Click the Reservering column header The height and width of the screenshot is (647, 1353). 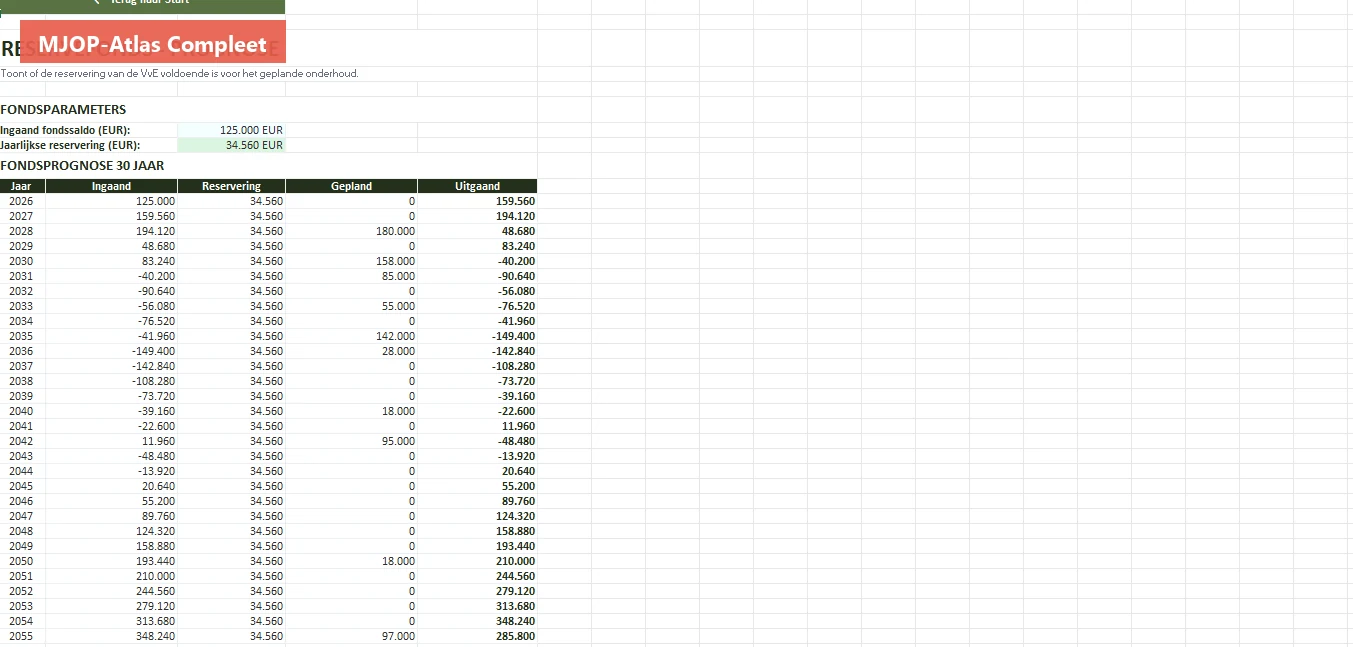pos(231,186)
